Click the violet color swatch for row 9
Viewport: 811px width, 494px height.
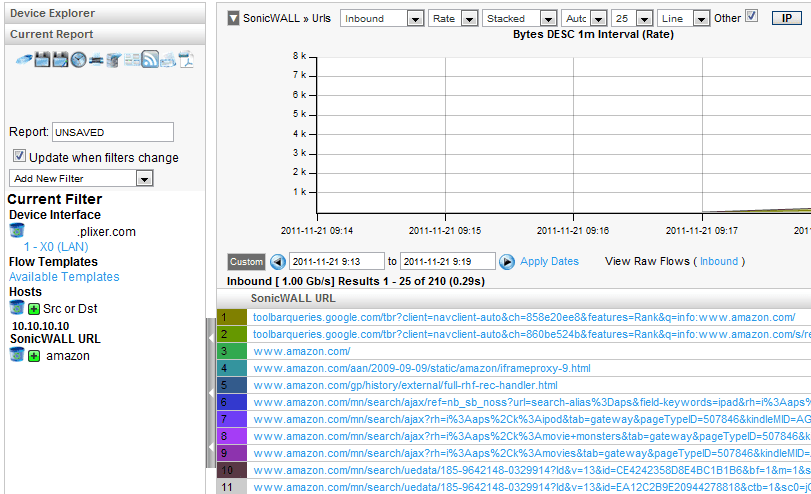232,454
